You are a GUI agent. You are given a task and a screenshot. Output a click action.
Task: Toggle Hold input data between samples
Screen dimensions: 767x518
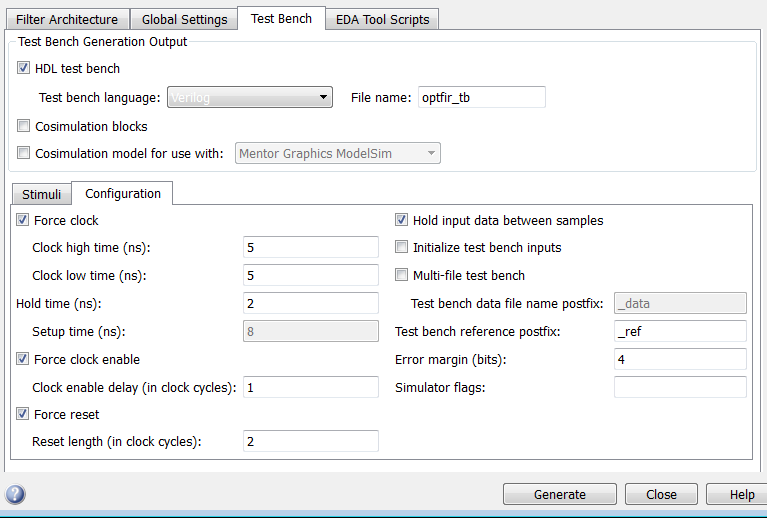click(402, 220)
